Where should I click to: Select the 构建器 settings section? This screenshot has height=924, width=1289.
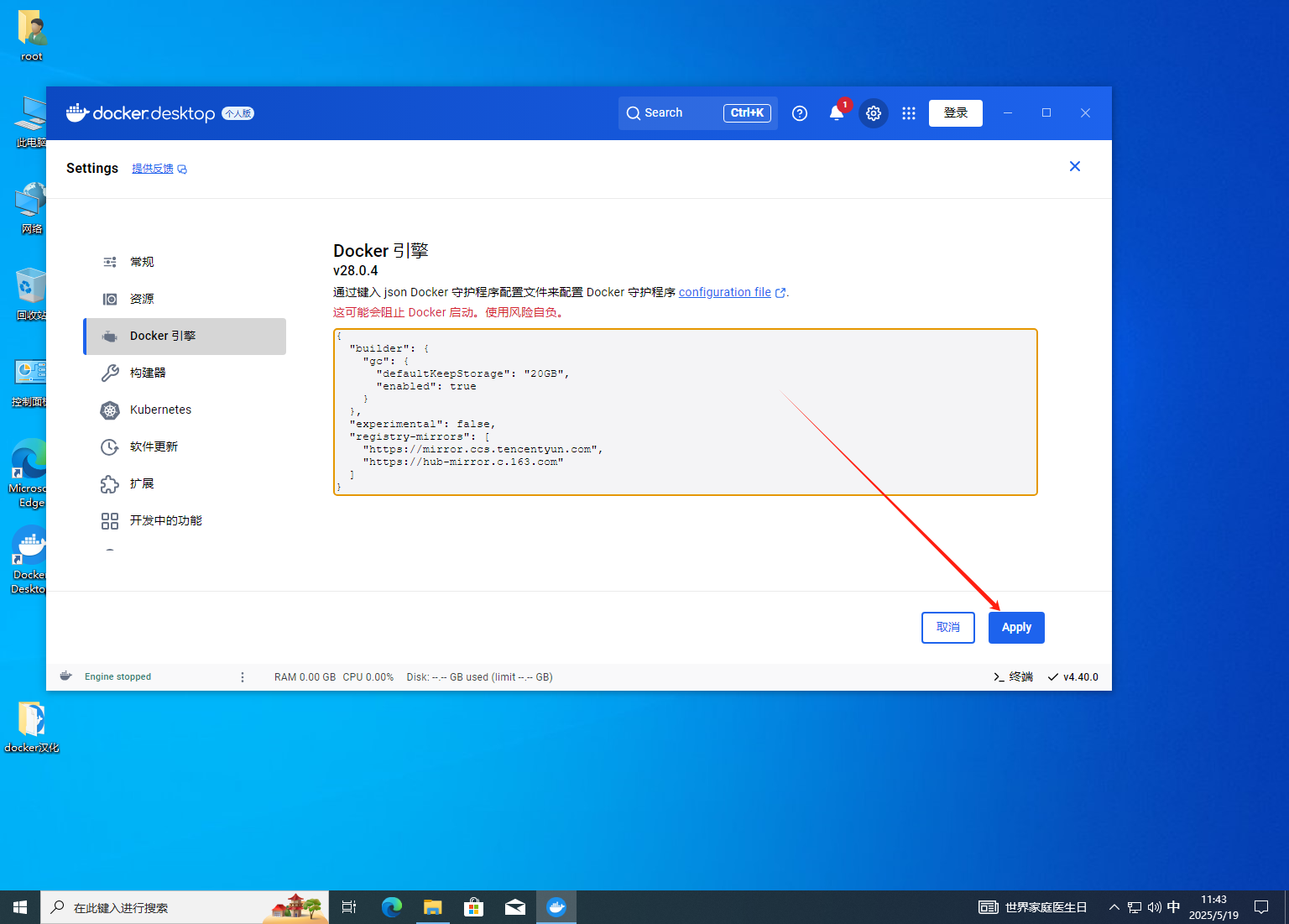tap(185, 373)
